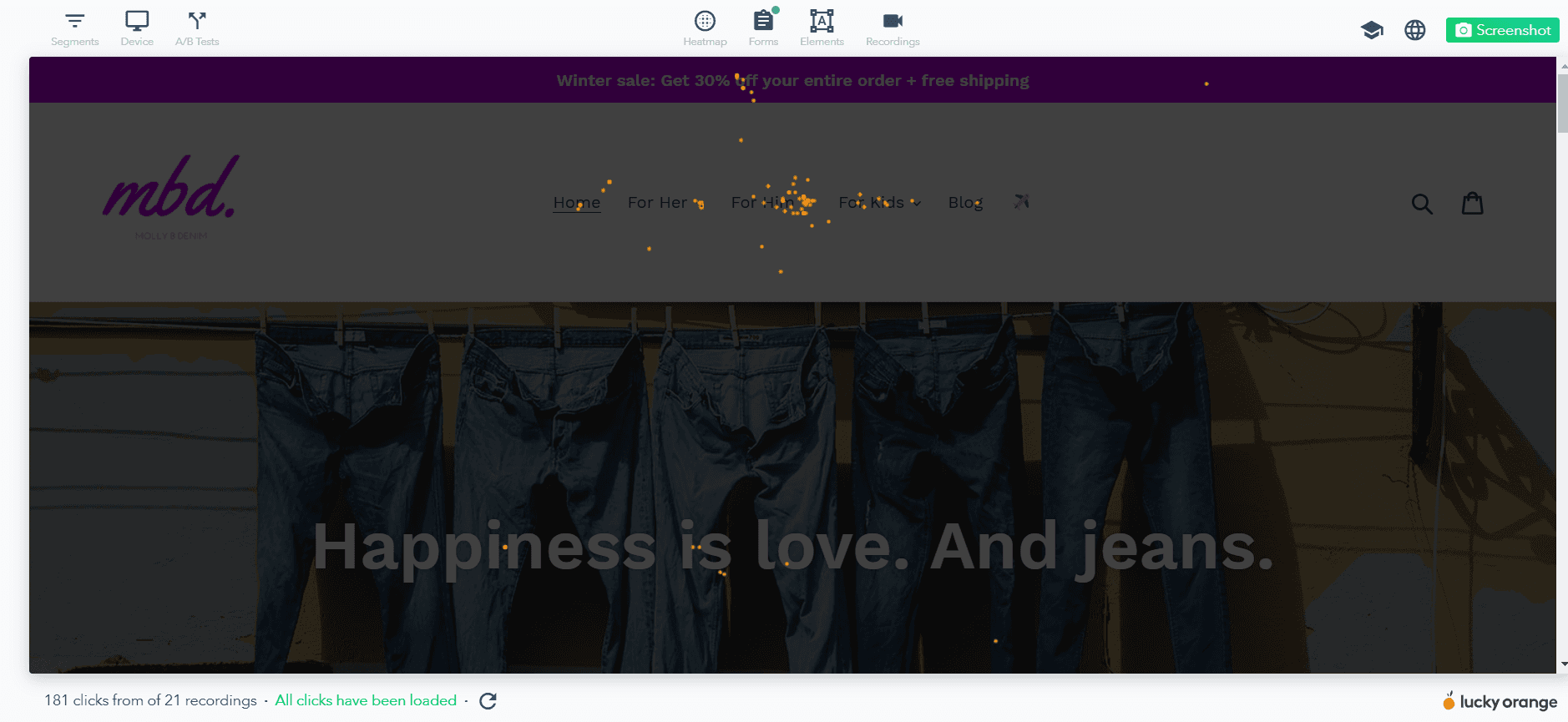Image resolution: width=1568 pixels, height=722 pixels.
Task: Open the Device selector
Action: pos(137,28)
